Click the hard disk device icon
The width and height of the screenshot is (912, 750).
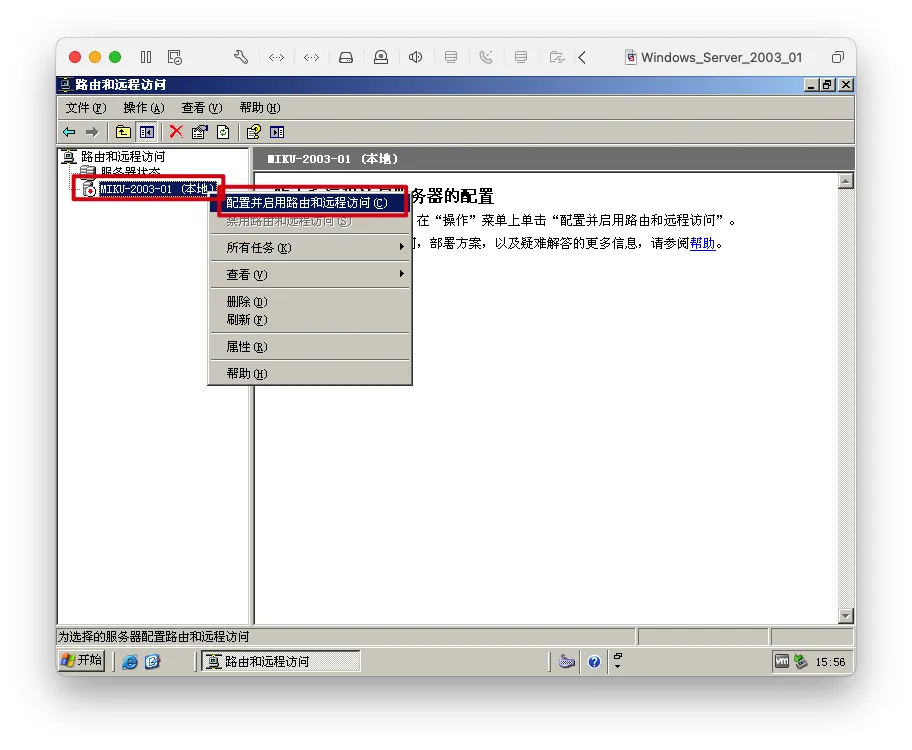[x=346, y=57]
